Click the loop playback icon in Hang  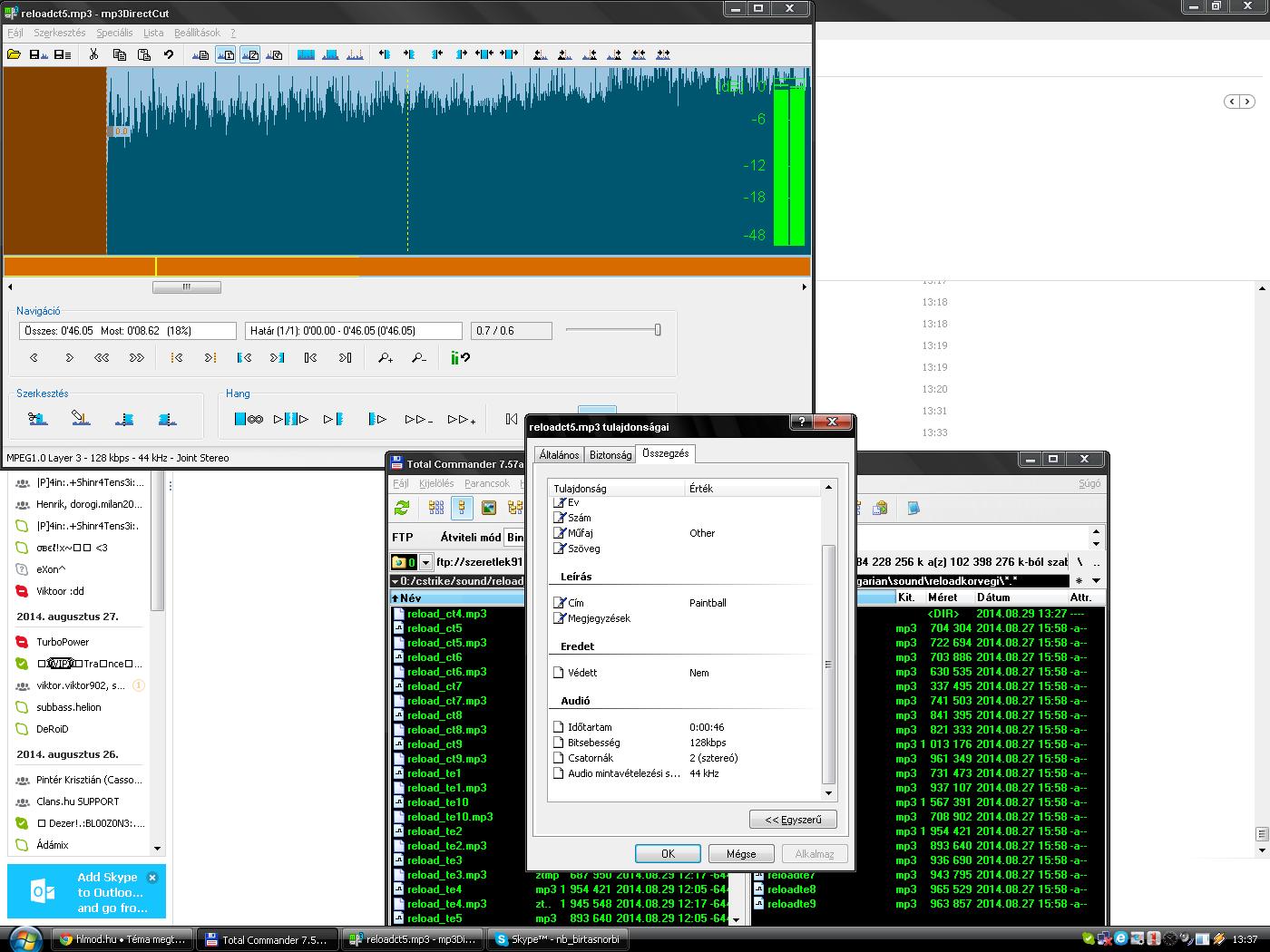click(249, 419)
